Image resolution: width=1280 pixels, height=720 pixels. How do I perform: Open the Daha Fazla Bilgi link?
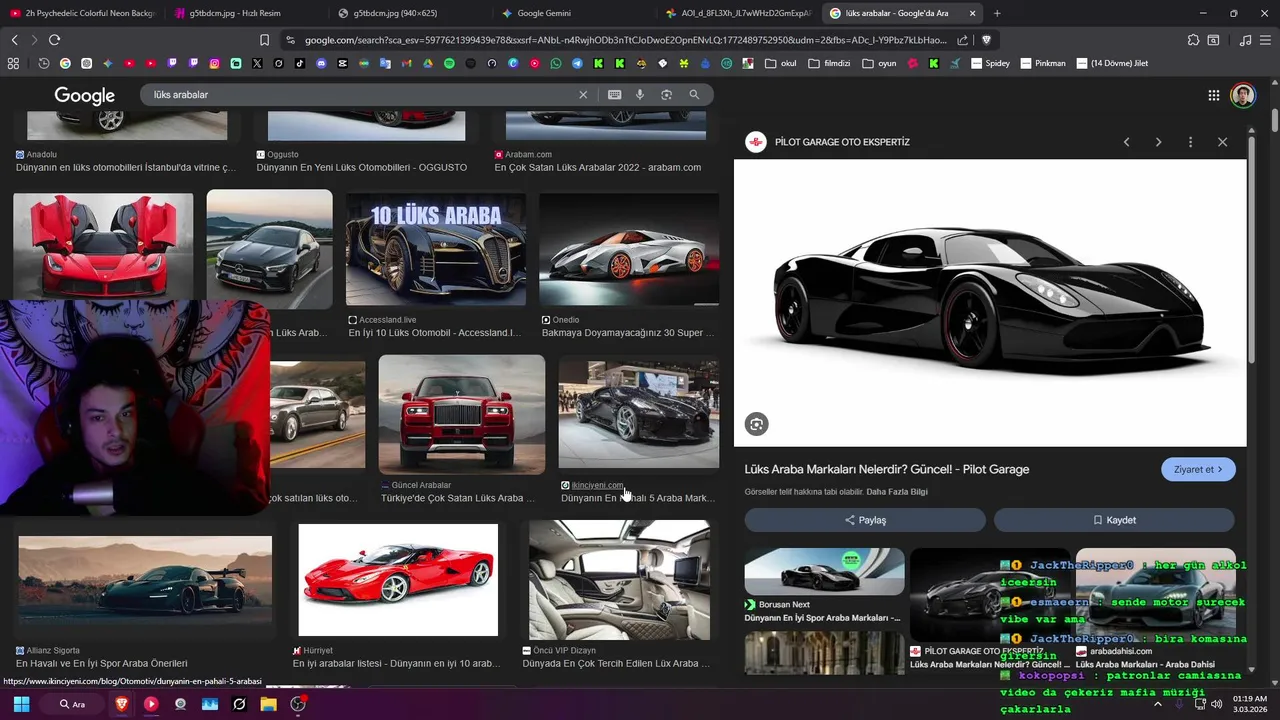click(x=897, y=492)
